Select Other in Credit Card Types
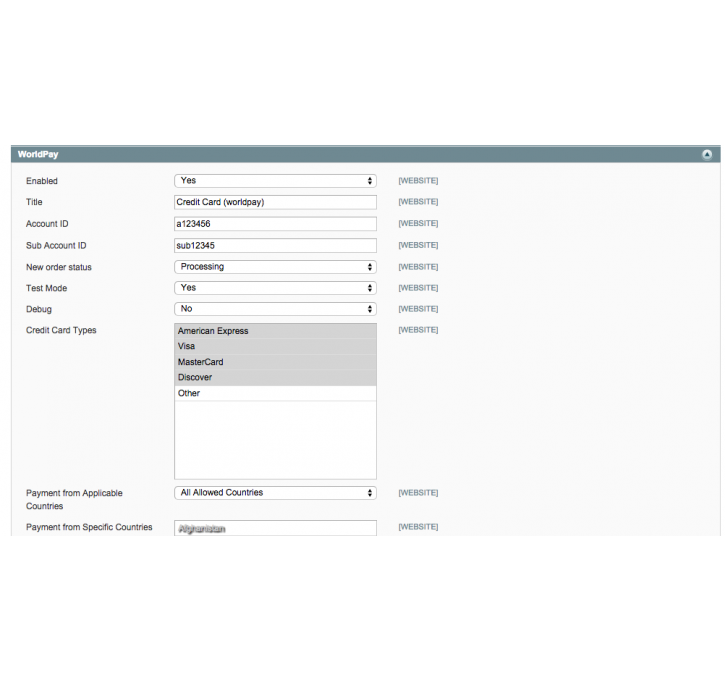 click(x=276, y=393)
